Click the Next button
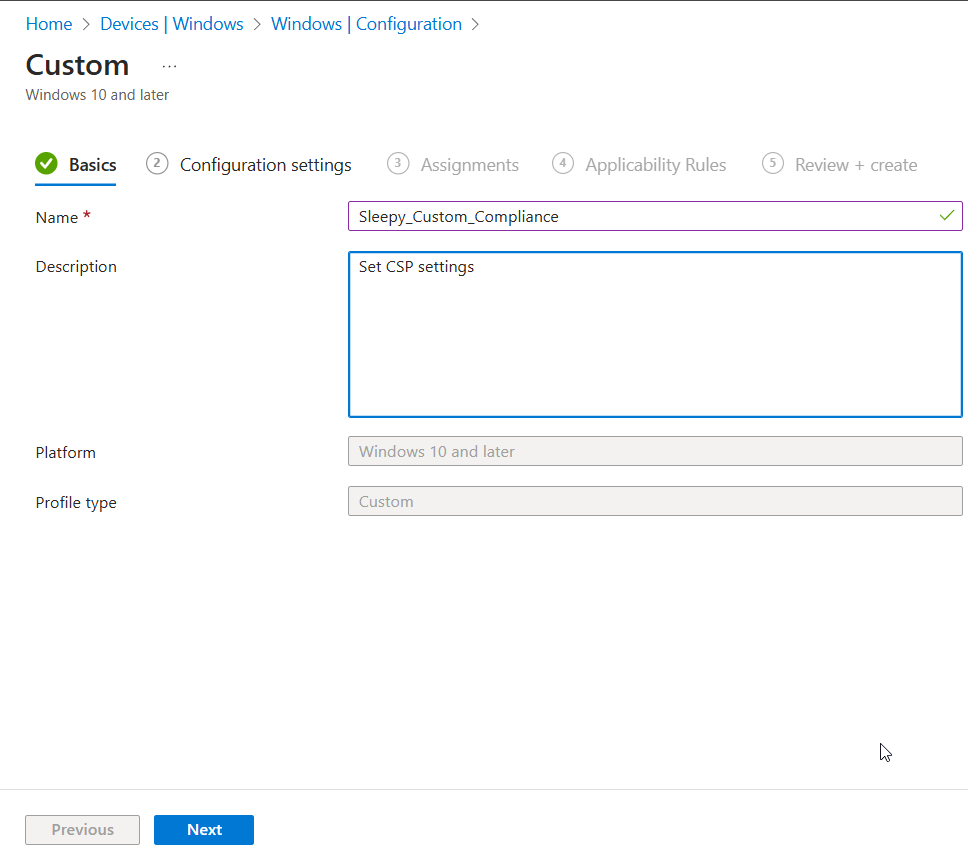Screen dimensions: 968x854 pyautogui.click(x=203, y=829)
